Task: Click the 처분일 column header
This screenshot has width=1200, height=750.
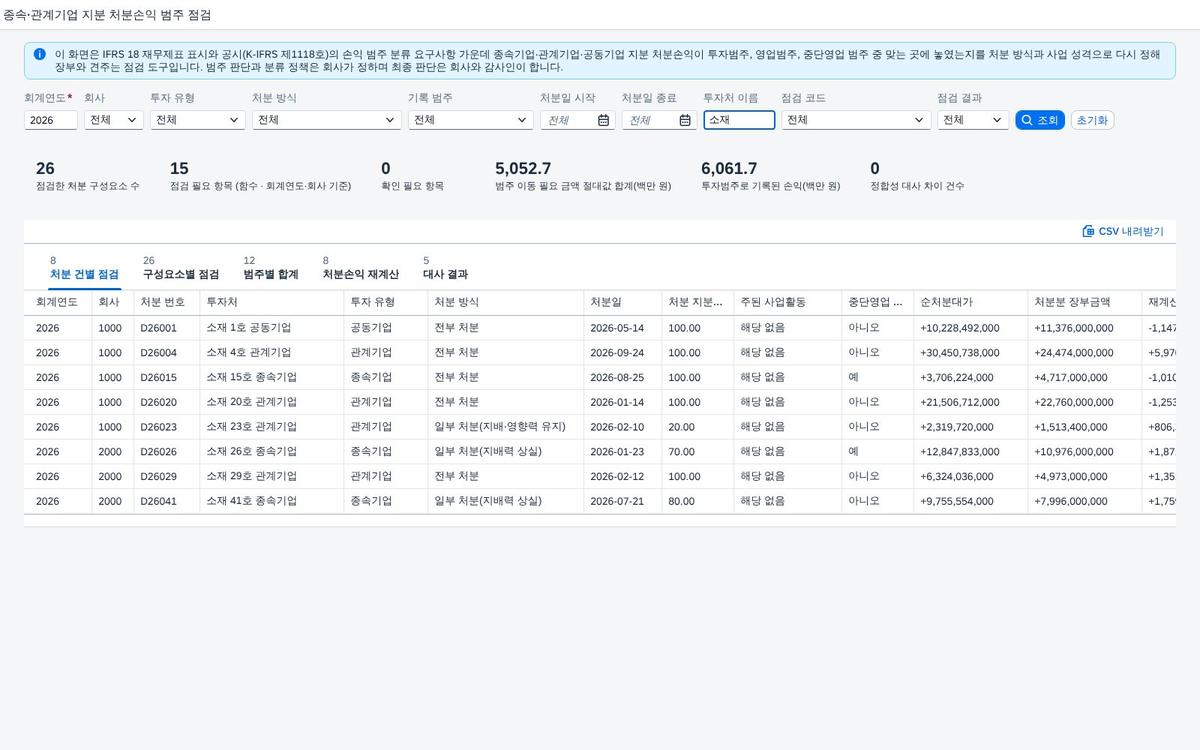Action: 623,302
